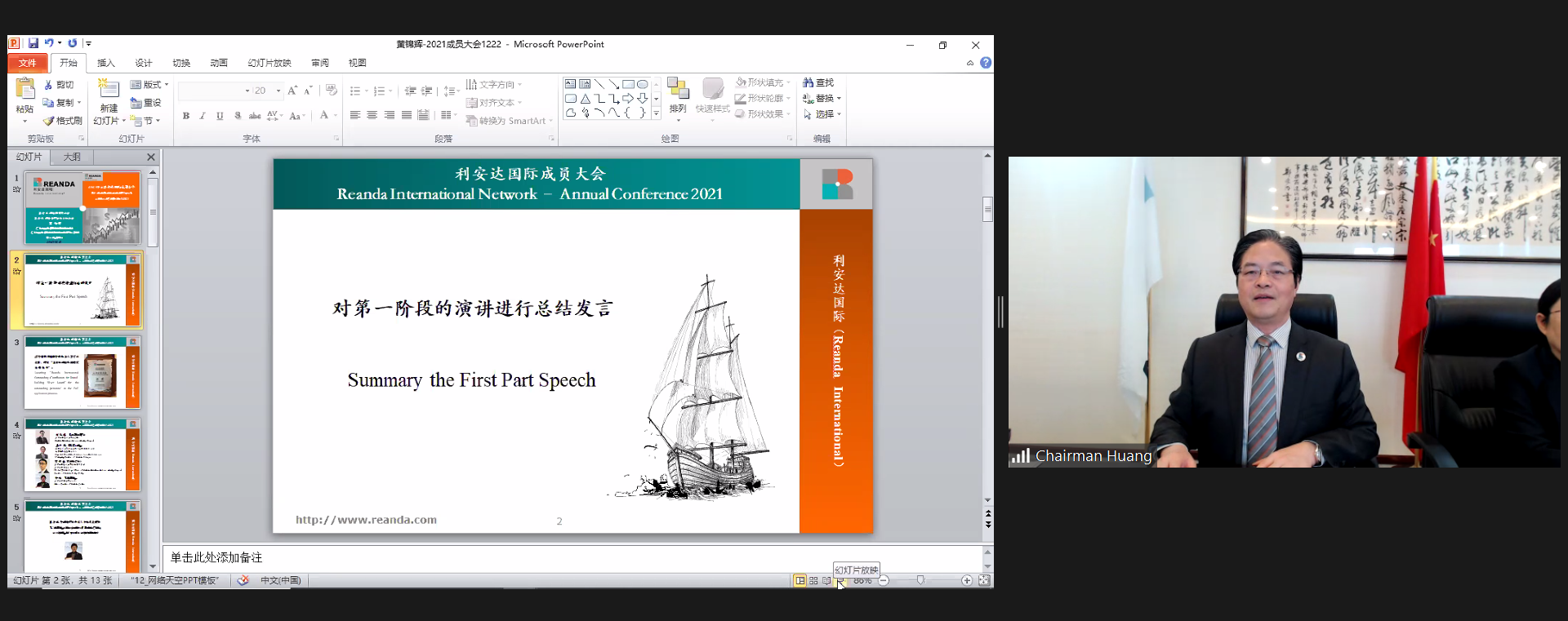Select the Oval shape in gallery
The image size is (1568, 621).
click(643, 84)
